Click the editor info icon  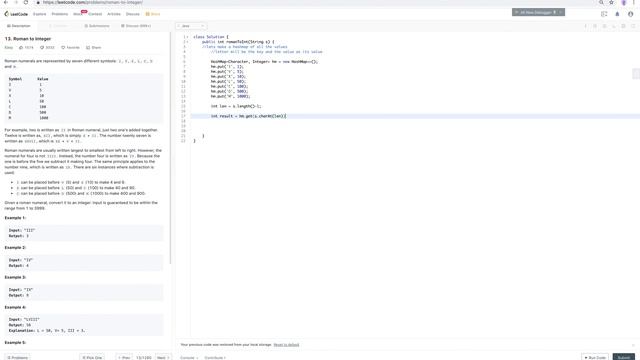coord(585,26)
